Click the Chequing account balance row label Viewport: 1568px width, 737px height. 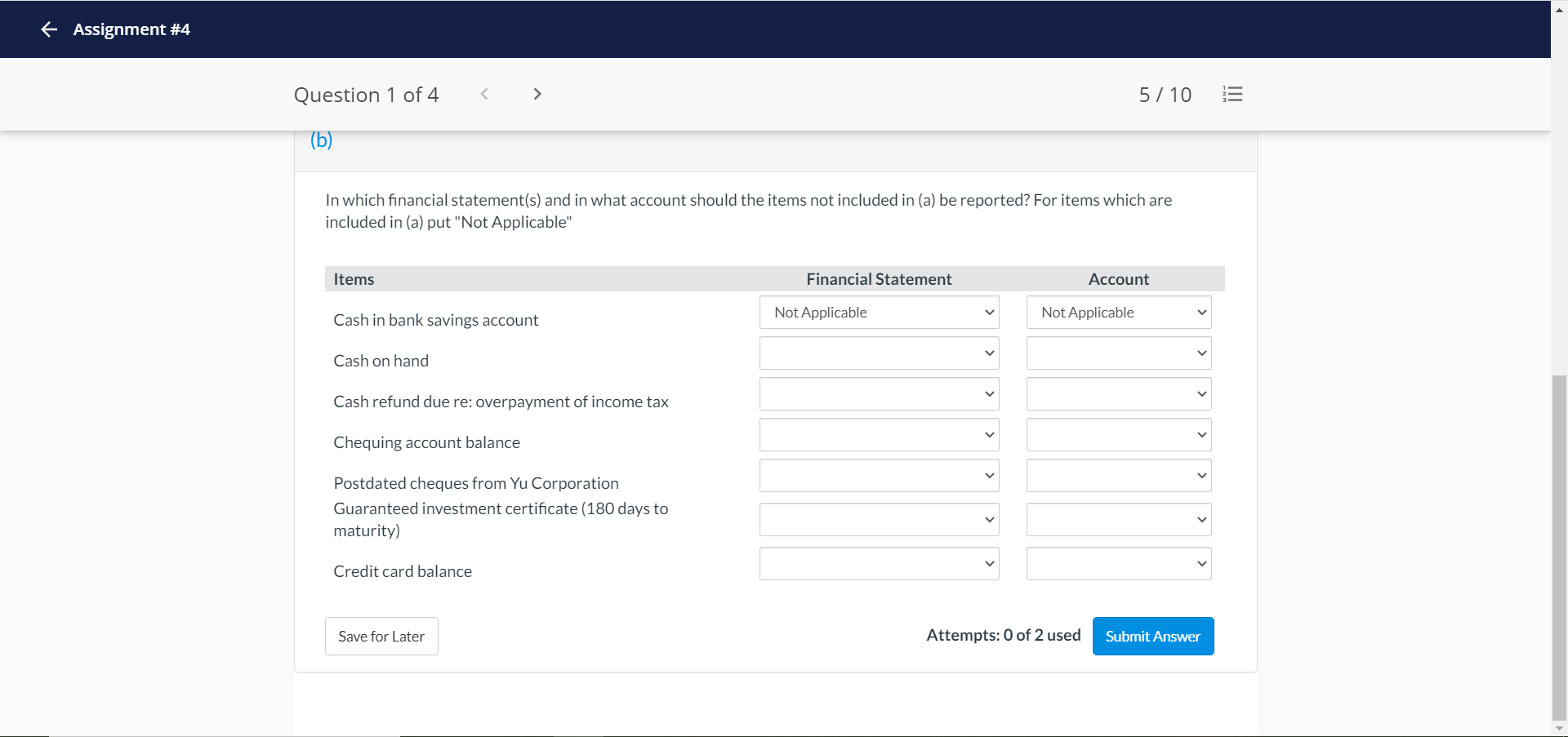[x=426, y=442]
